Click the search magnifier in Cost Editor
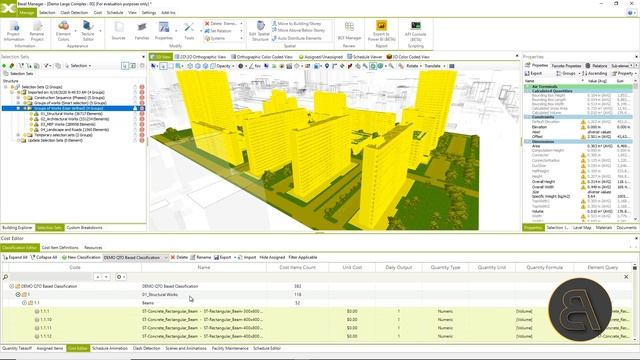This screenshot has height=360, width=640. [5, 277]
